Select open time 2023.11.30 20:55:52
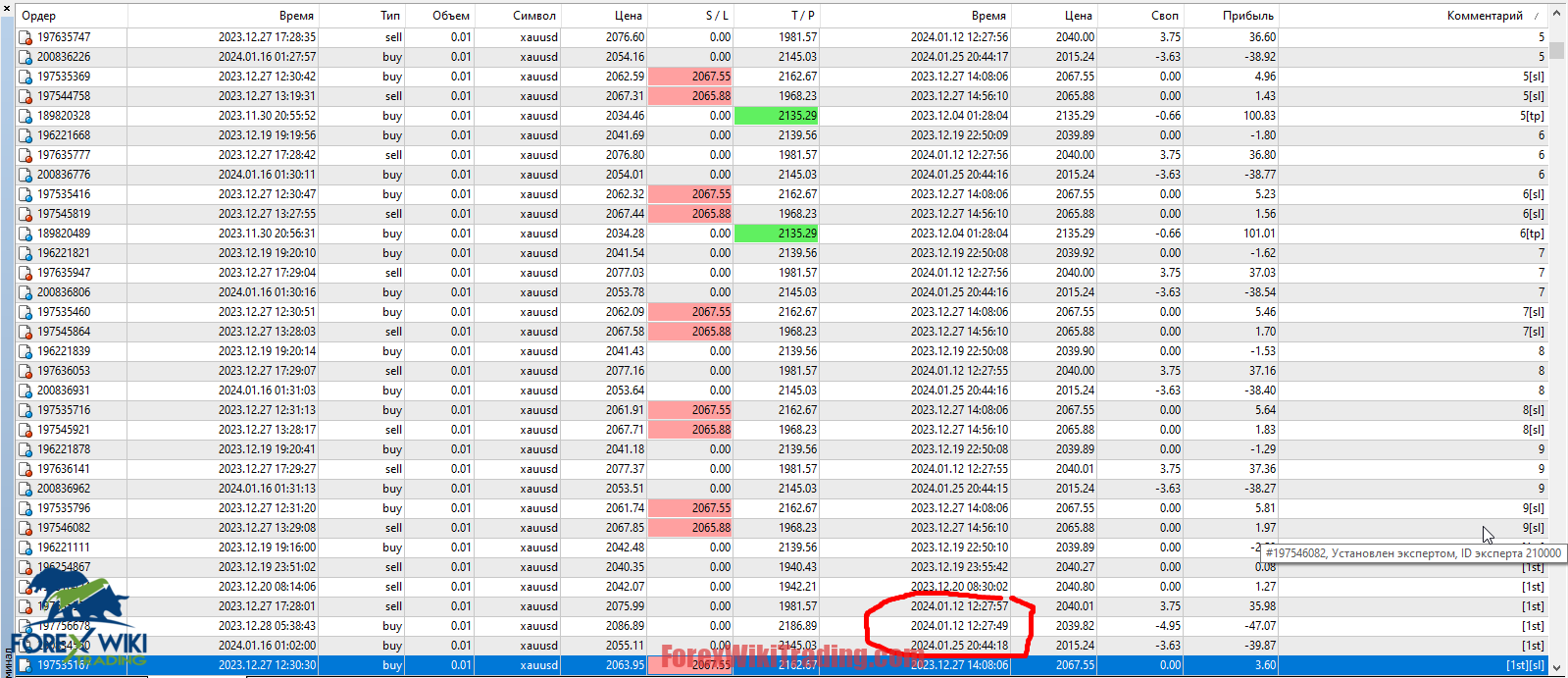Image resolution: width=1568 pixels, height=678 pixels. [267, 116]
